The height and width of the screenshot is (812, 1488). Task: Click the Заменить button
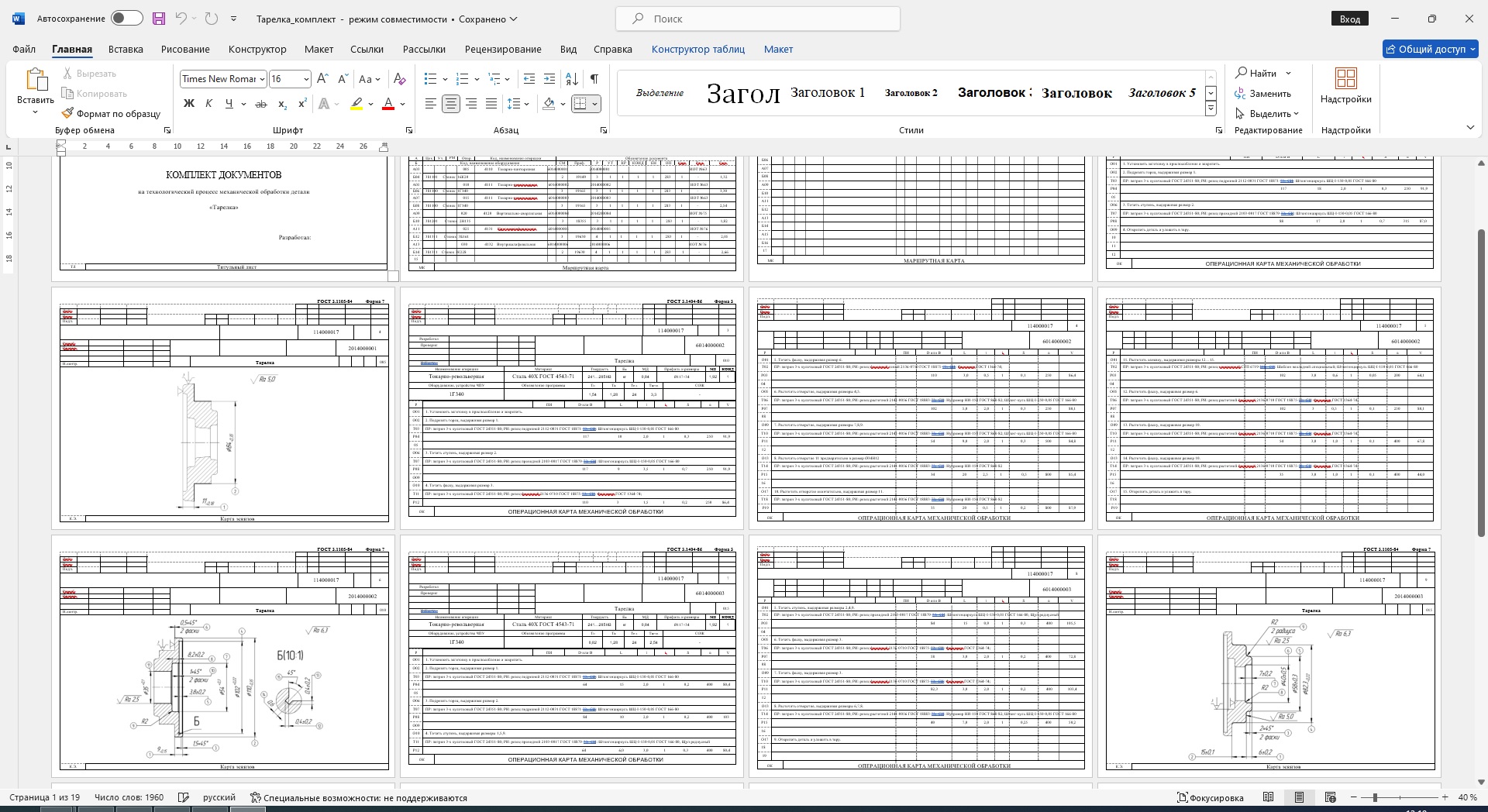[1263, 94]
